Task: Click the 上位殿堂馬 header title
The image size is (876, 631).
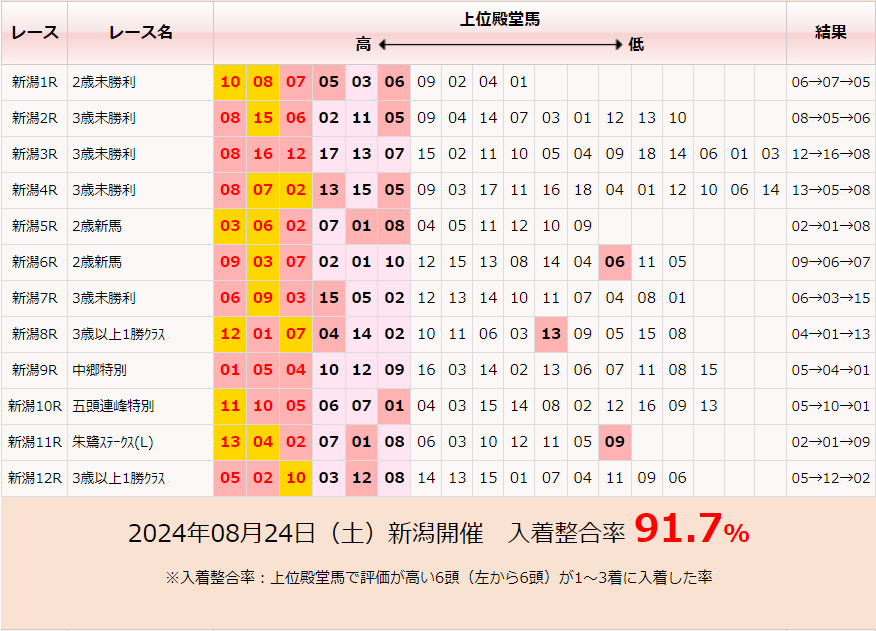Action: pos(500,19)
